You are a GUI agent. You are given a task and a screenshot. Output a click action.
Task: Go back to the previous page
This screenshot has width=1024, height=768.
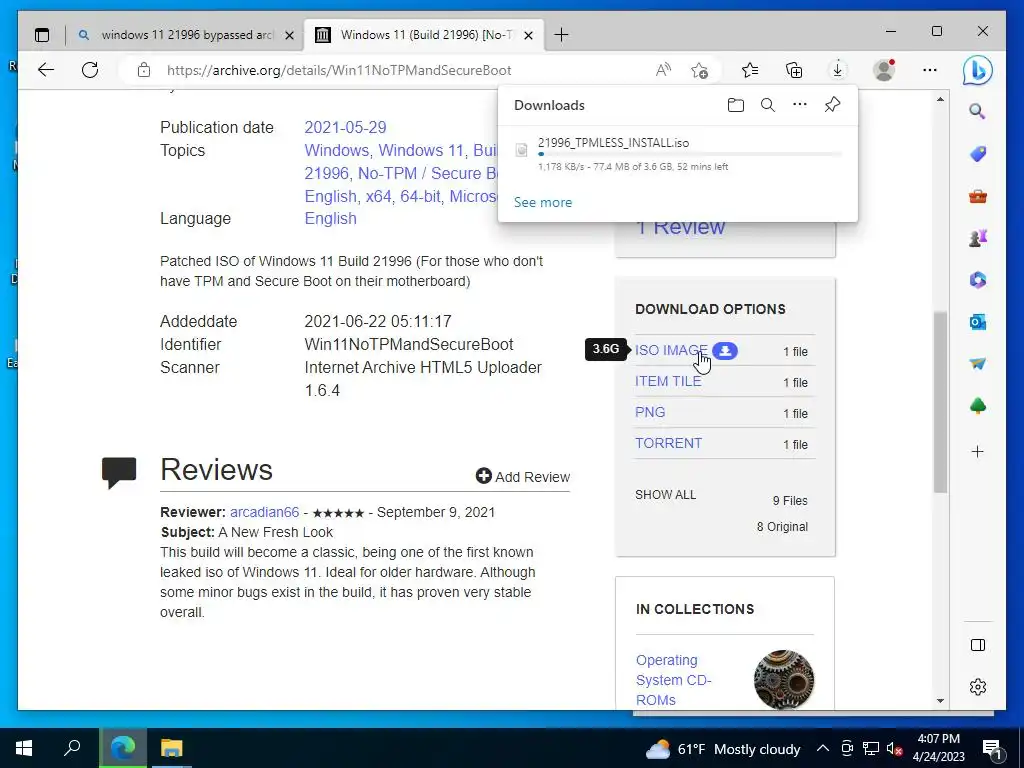[46, 70]
